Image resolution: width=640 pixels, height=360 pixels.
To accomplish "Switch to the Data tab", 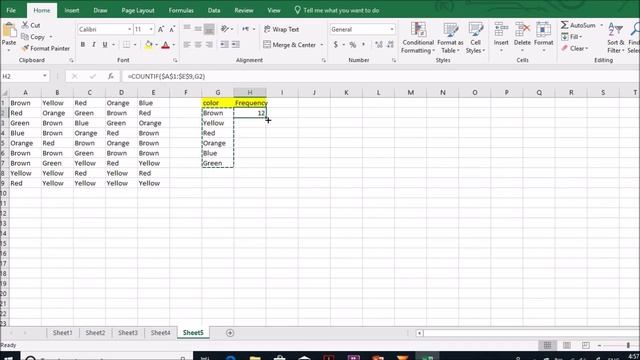I will click(214, 10).
